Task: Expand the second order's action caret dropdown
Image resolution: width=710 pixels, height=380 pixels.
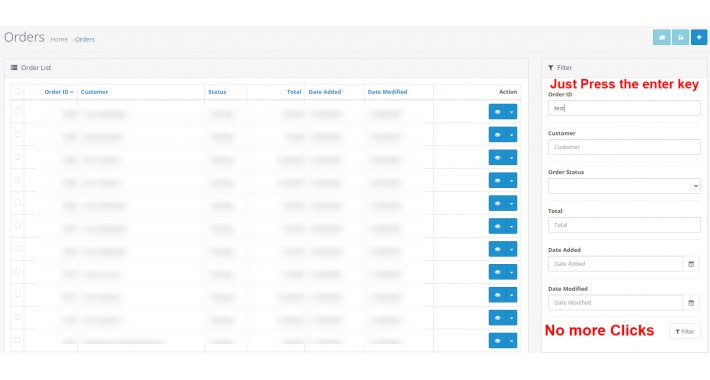Action: (512, 135)
